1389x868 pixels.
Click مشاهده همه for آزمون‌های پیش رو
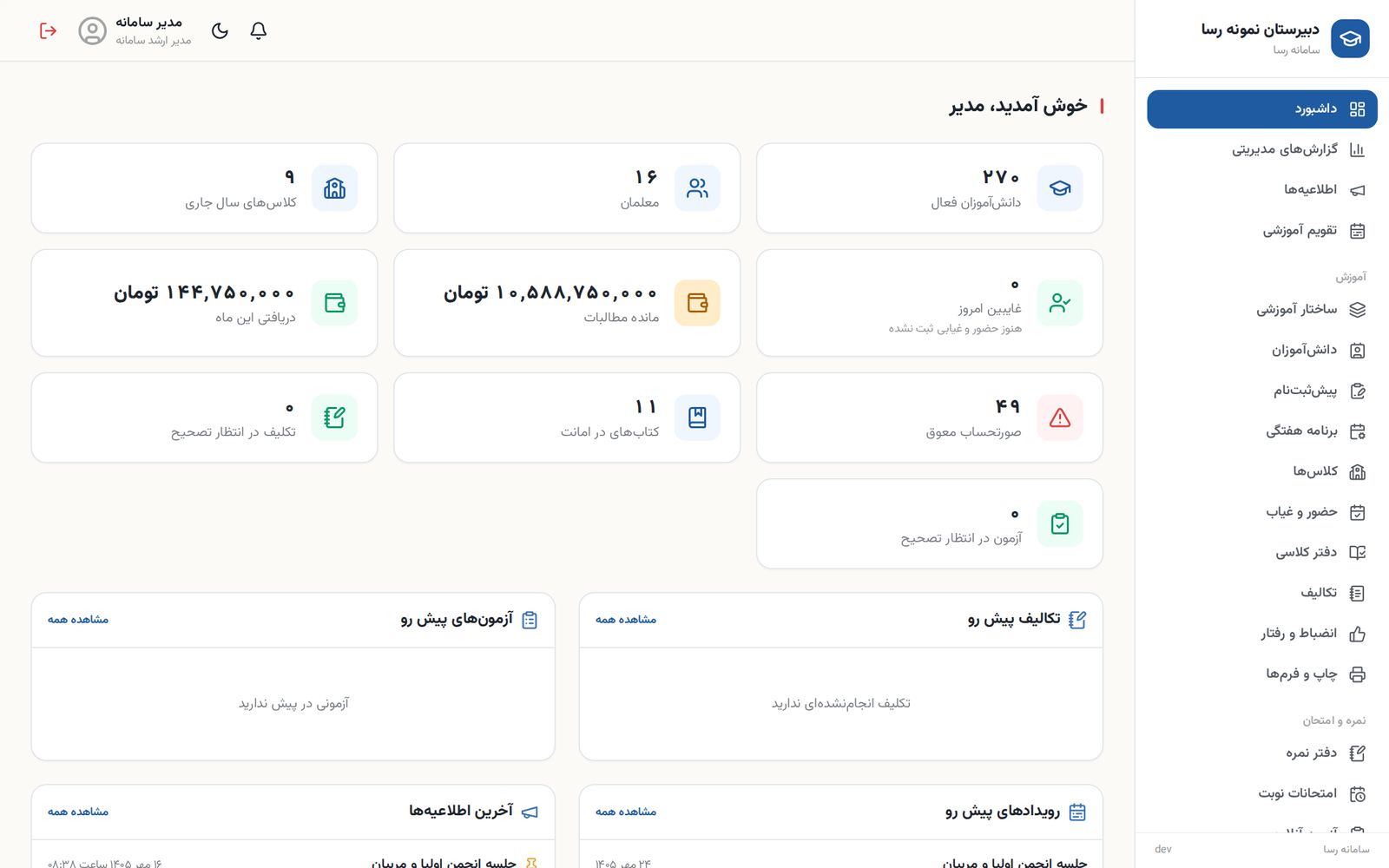pyautogui.click(x=78, y=620)
